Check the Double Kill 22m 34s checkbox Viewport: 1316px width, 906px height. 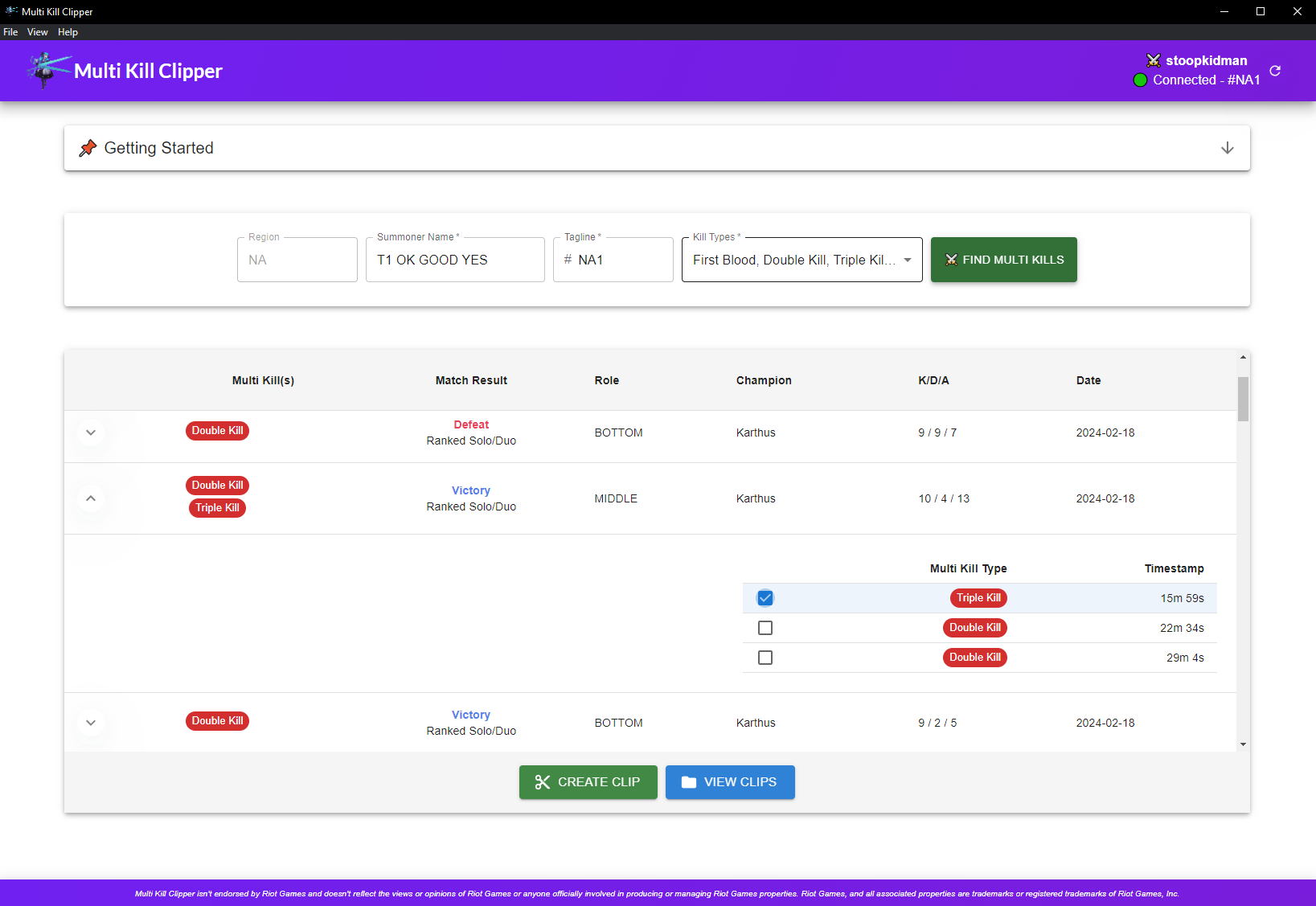(x=765, y=628)
